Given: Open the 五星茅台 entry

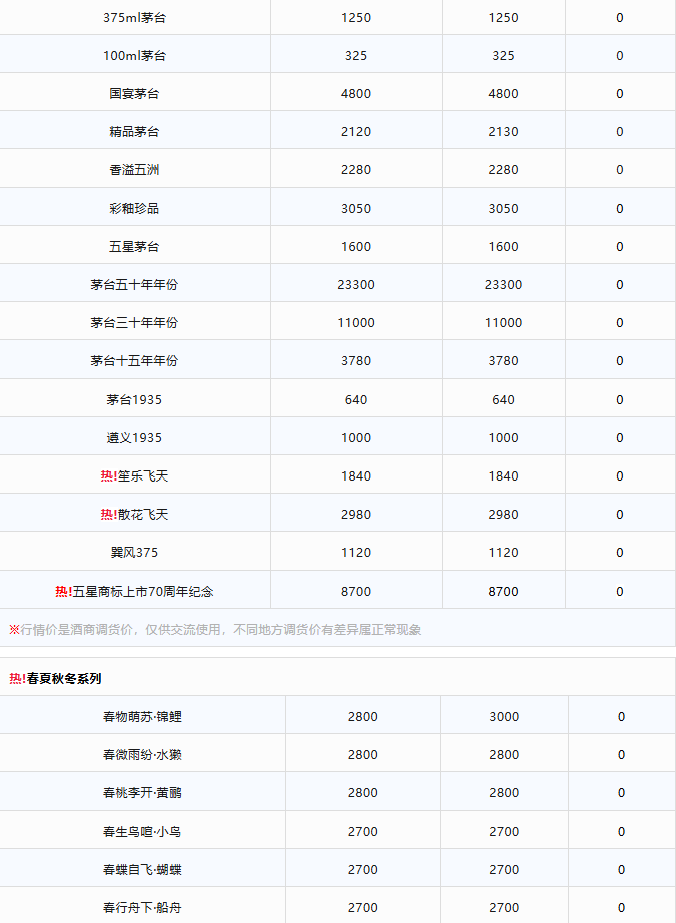Looking at the screenshot, I should point(134,247).
